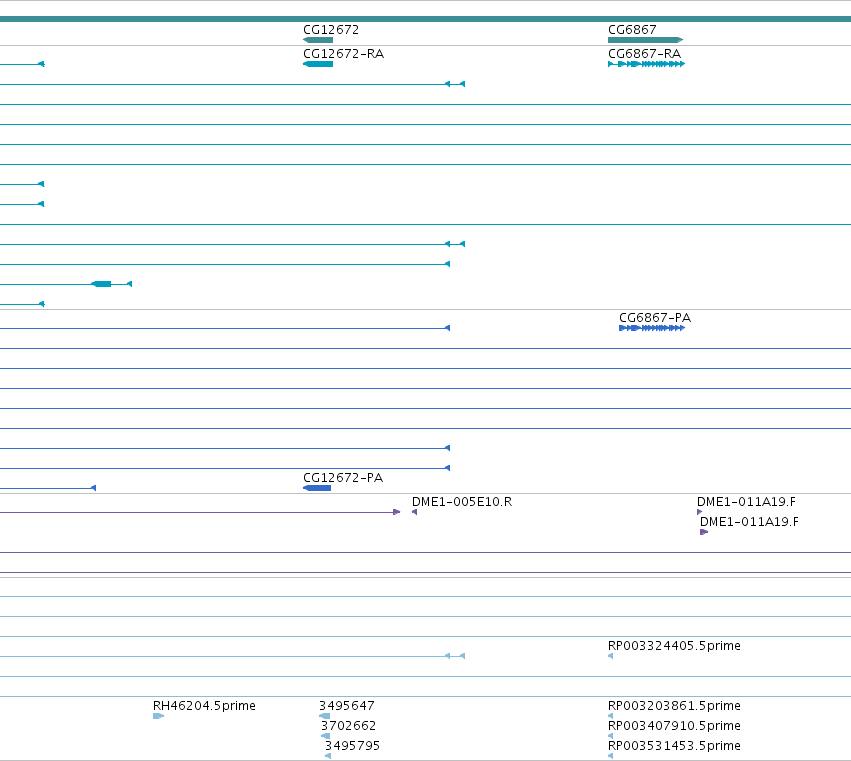The image size is (851, 761).
Task: Click the RH46204.5prime light blue arrow glyph
Action: tap(158, 716)
